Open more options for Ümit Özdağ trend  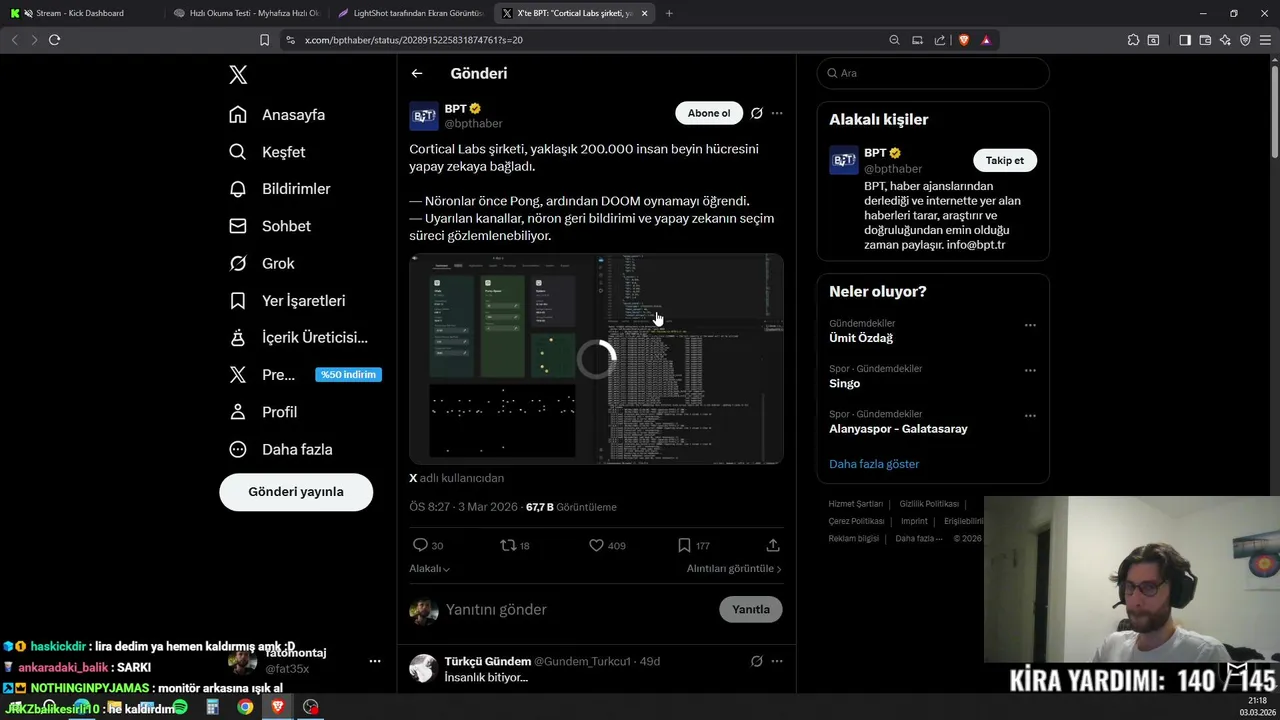(1030, 325)
